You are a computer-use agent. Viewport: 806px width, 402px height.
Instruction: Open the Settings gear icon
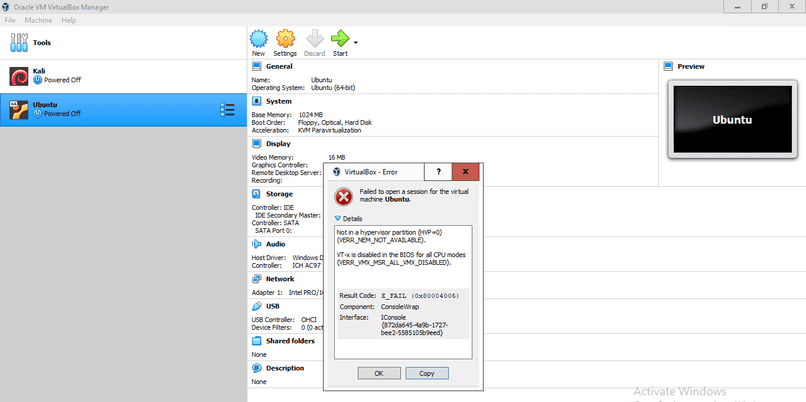[x=285, y=39]
